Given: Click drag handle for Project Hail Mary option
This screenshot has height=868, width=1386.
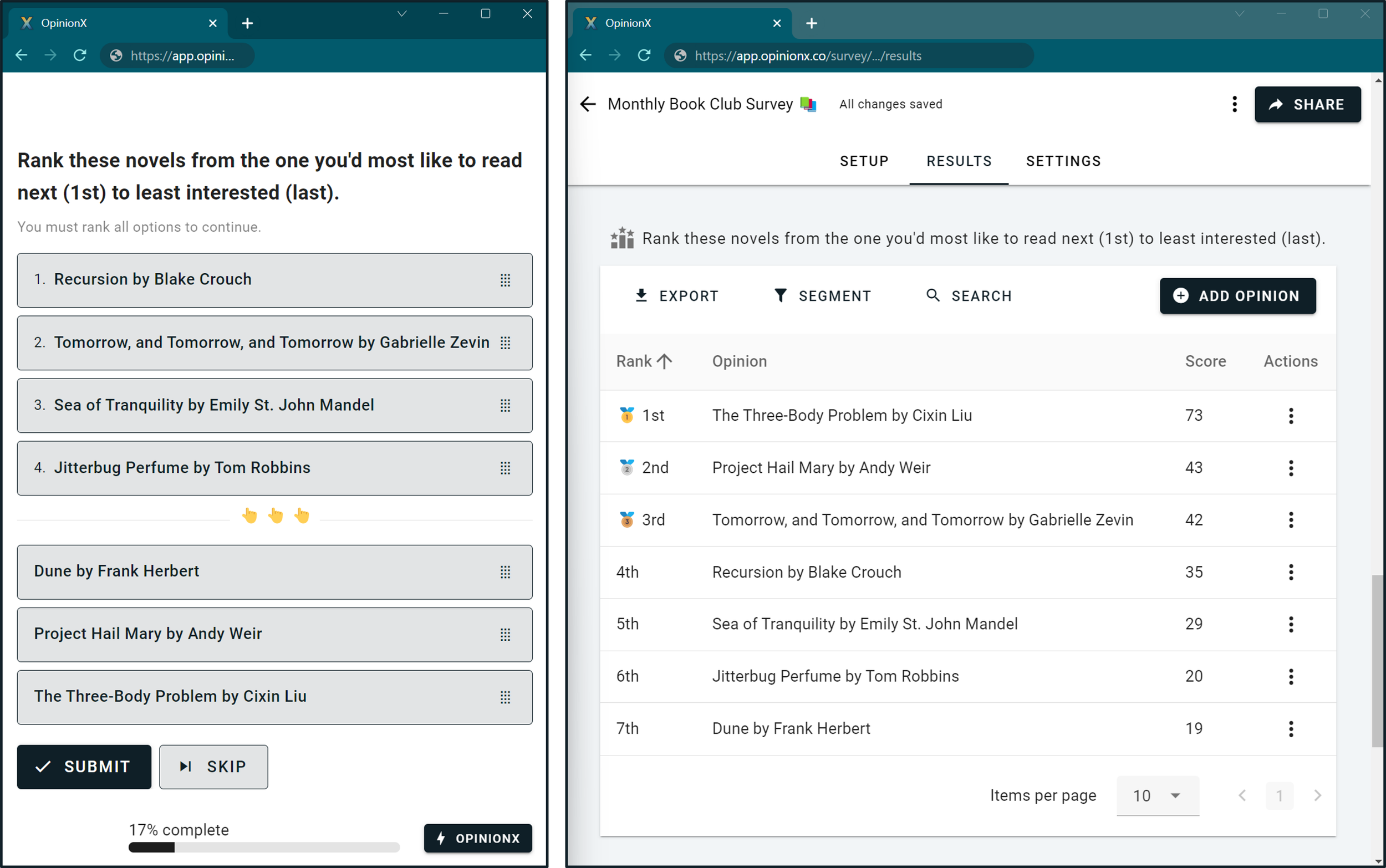Looking at the screenshot, I should (x=505, y=634).
